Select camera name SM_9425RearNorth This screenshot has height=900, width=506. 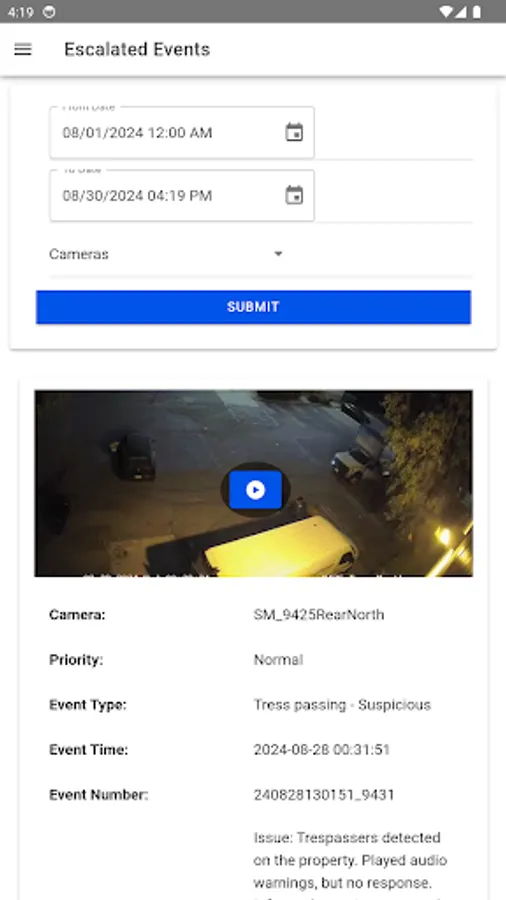(319, 615)
